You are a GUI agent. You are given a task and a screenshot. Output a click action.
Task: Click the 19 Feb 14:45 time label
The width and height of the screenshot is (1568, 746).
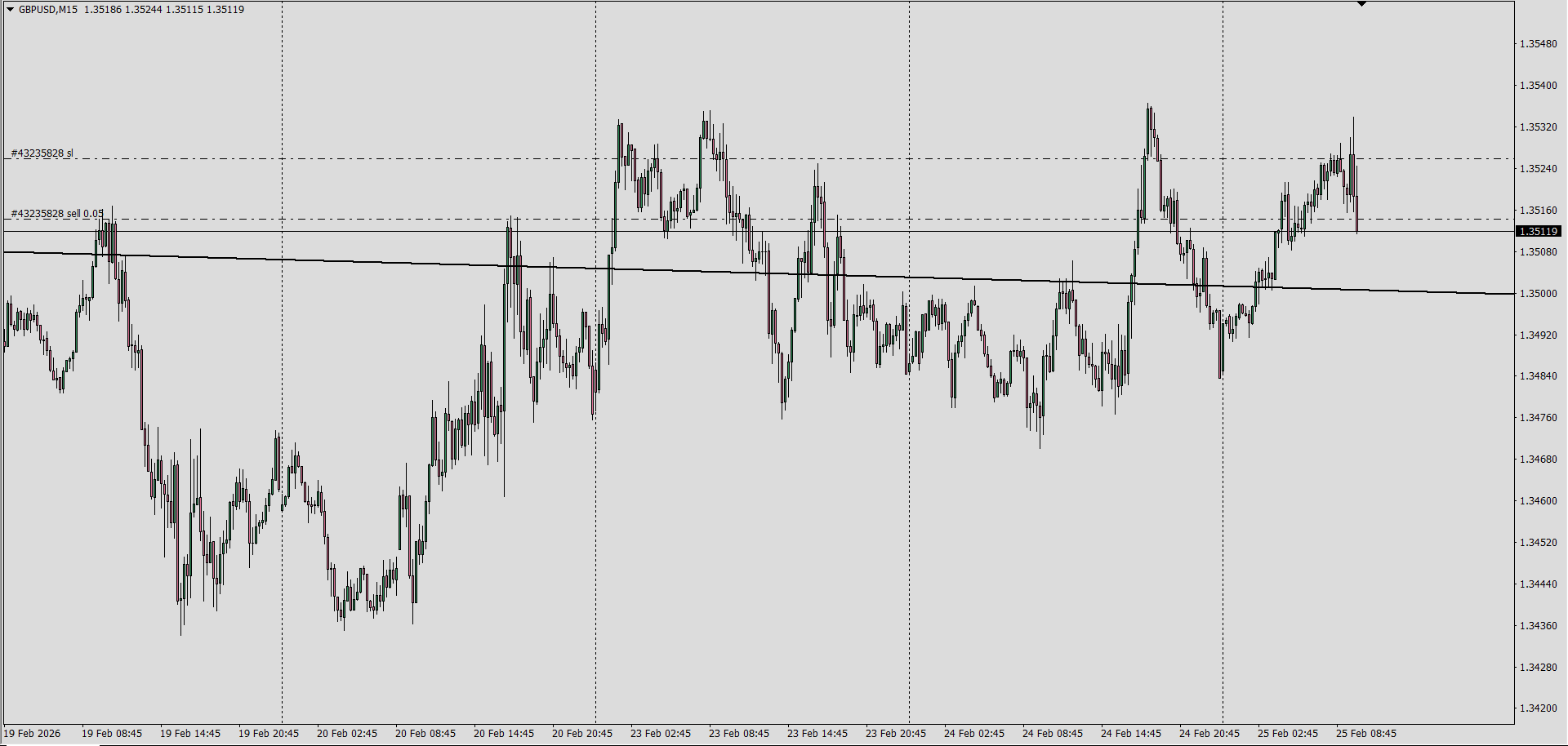(190, 734)
